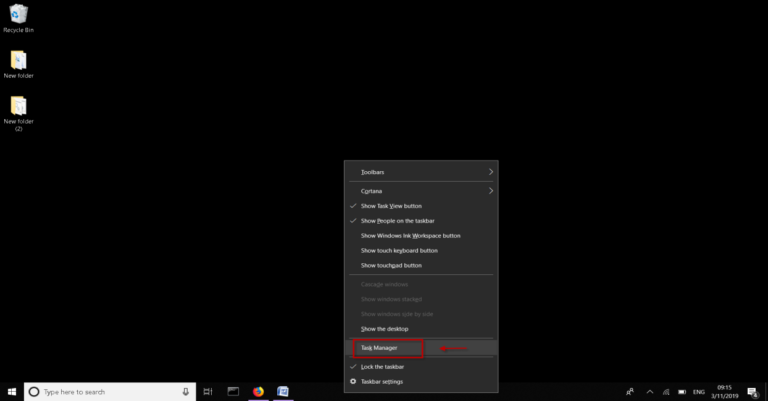Select the New folder (2) desktop icon
Image resolution: width=768 pixels, height=401 pixels.
pyautogui.click(x=19, y=110)
